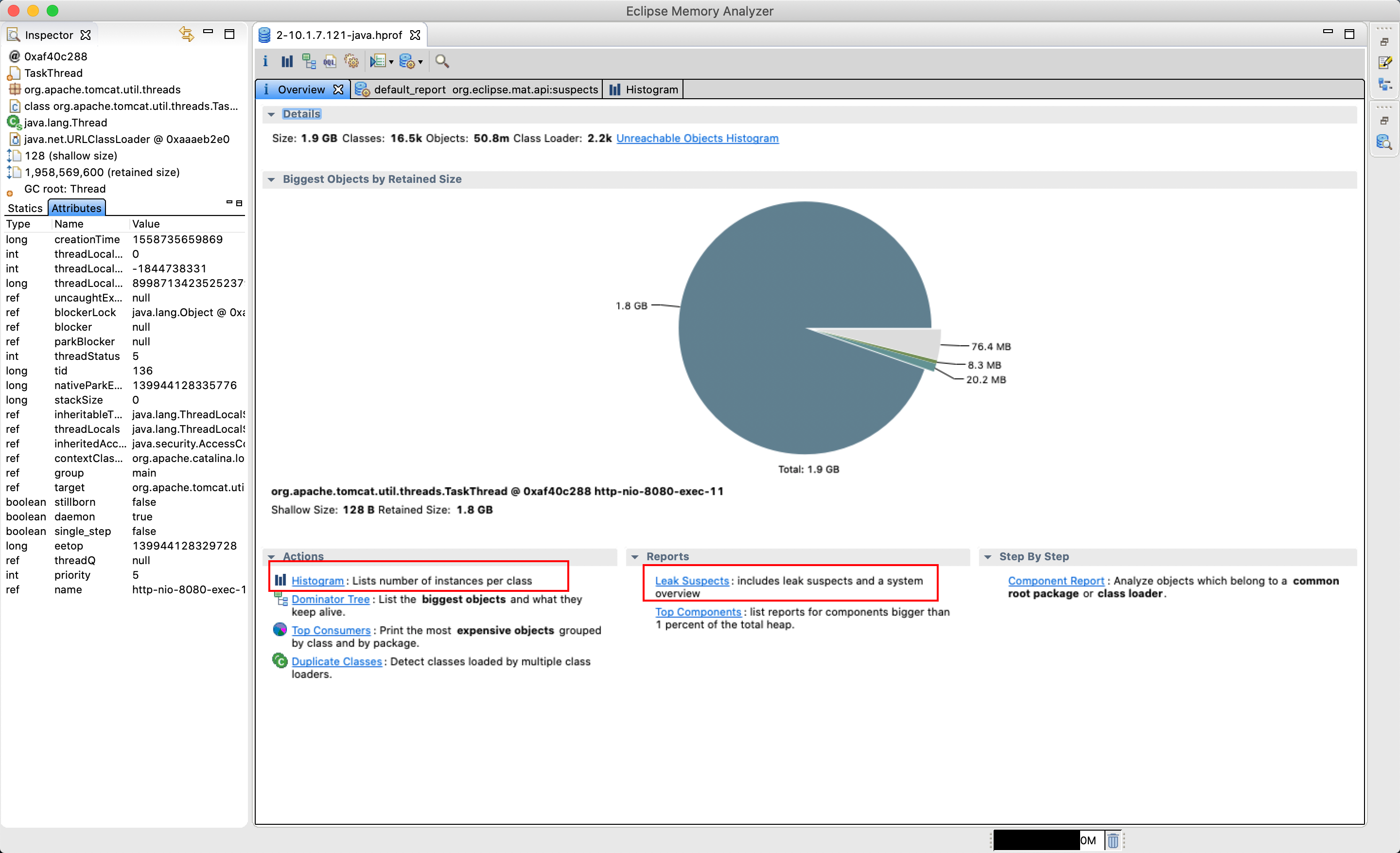This screenshot has width=1400, height=853.
Task: Click the heap dump overview info icon
Action: click(265, 61)
